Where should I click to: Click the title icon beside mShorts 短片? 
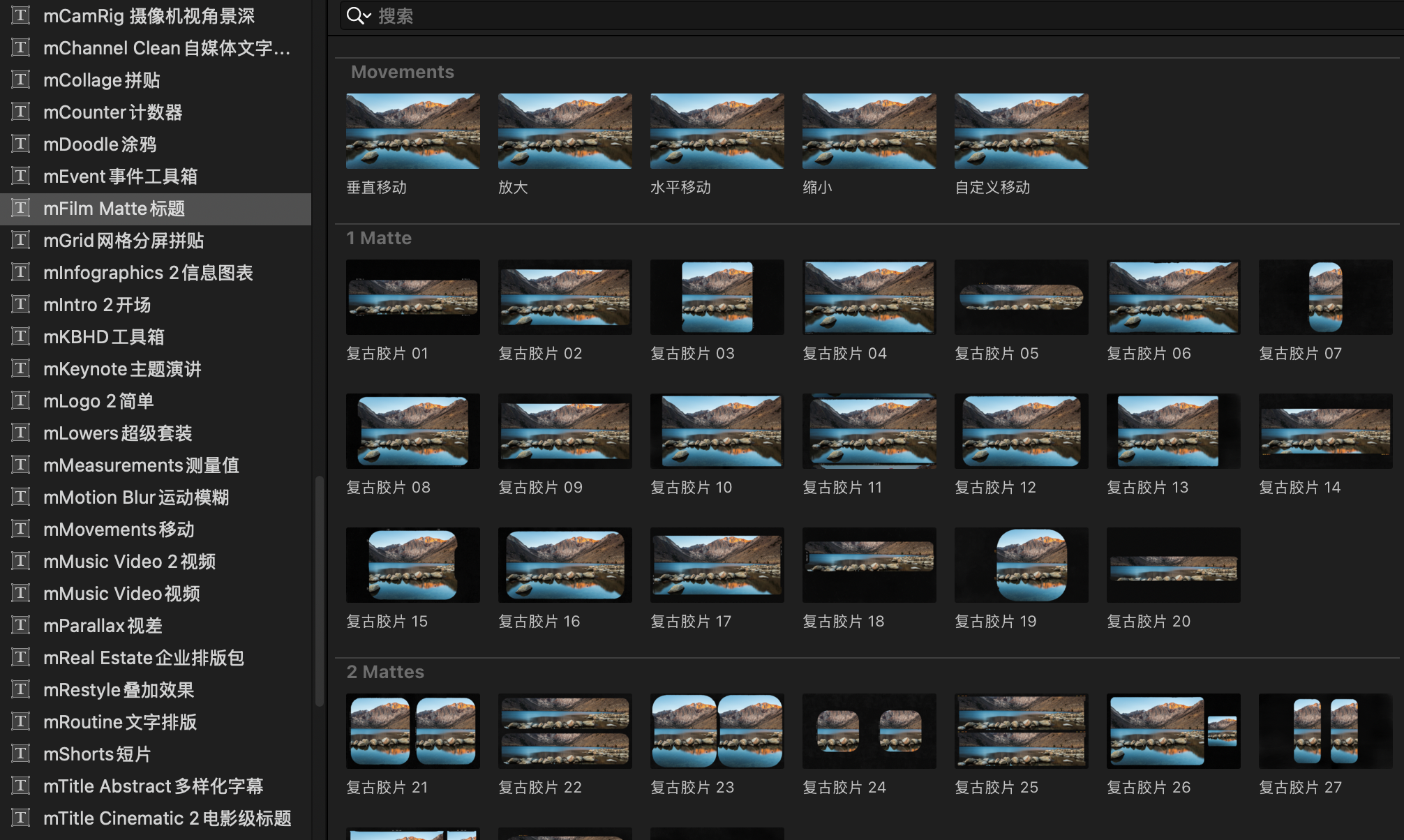(x=21, y=753)
